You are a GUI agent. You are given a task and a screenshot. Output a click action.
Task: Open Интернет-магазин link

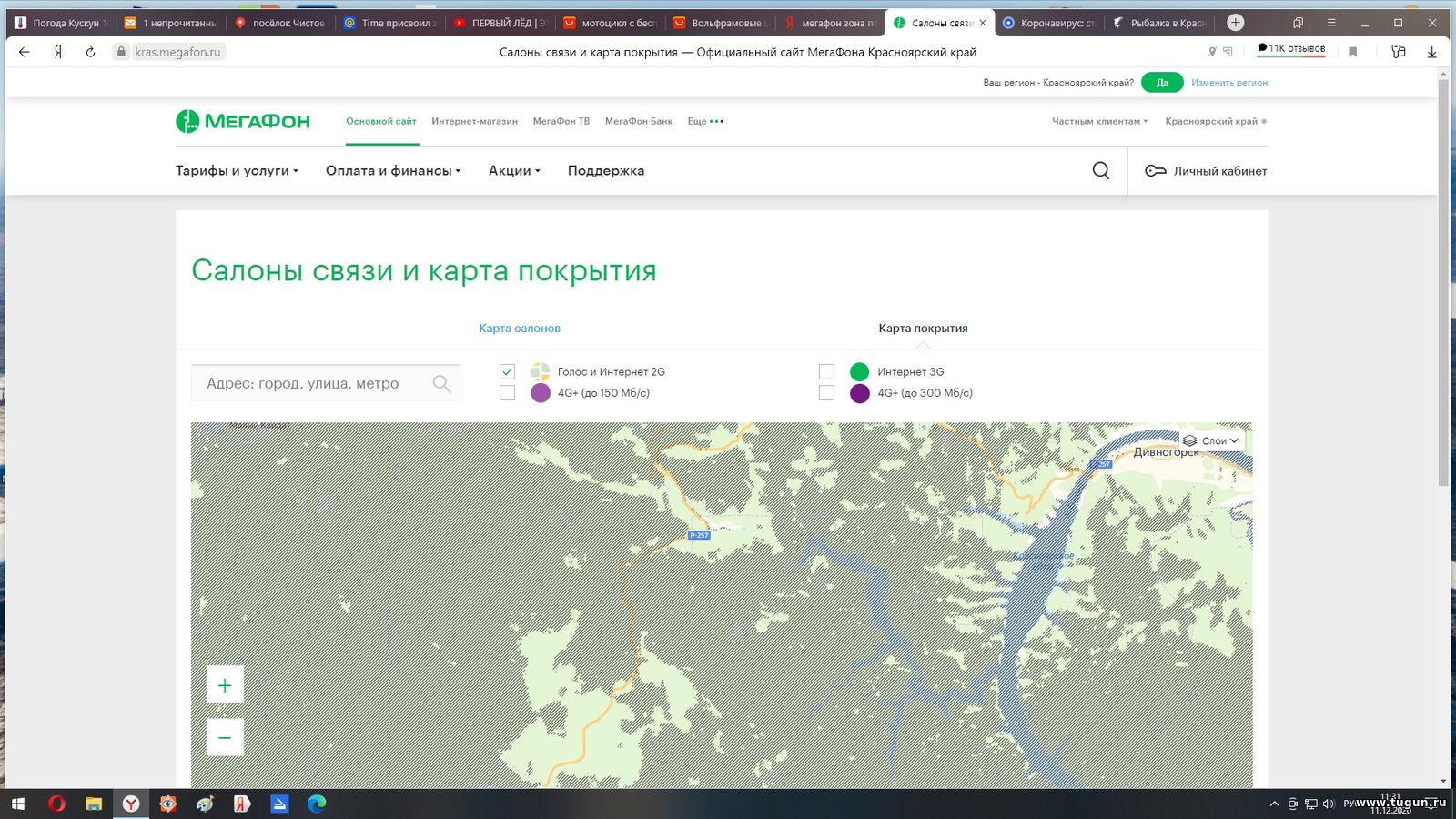474,121
